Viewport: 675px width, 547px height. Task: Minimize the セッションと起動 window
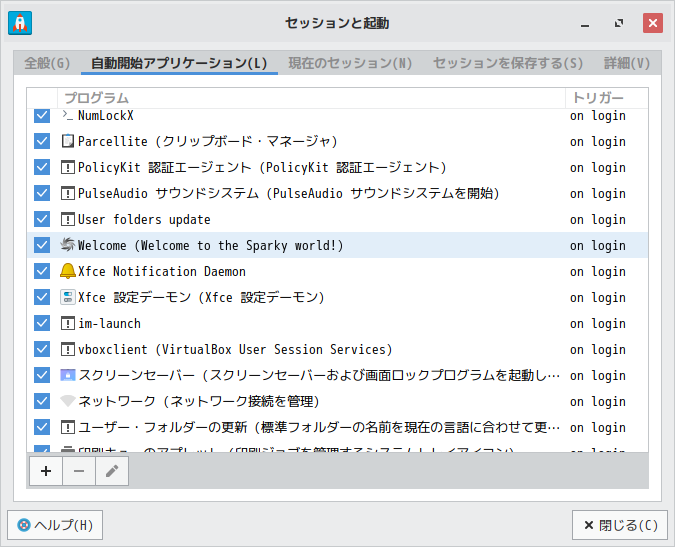pyautogui.click(x=585, y=24)
